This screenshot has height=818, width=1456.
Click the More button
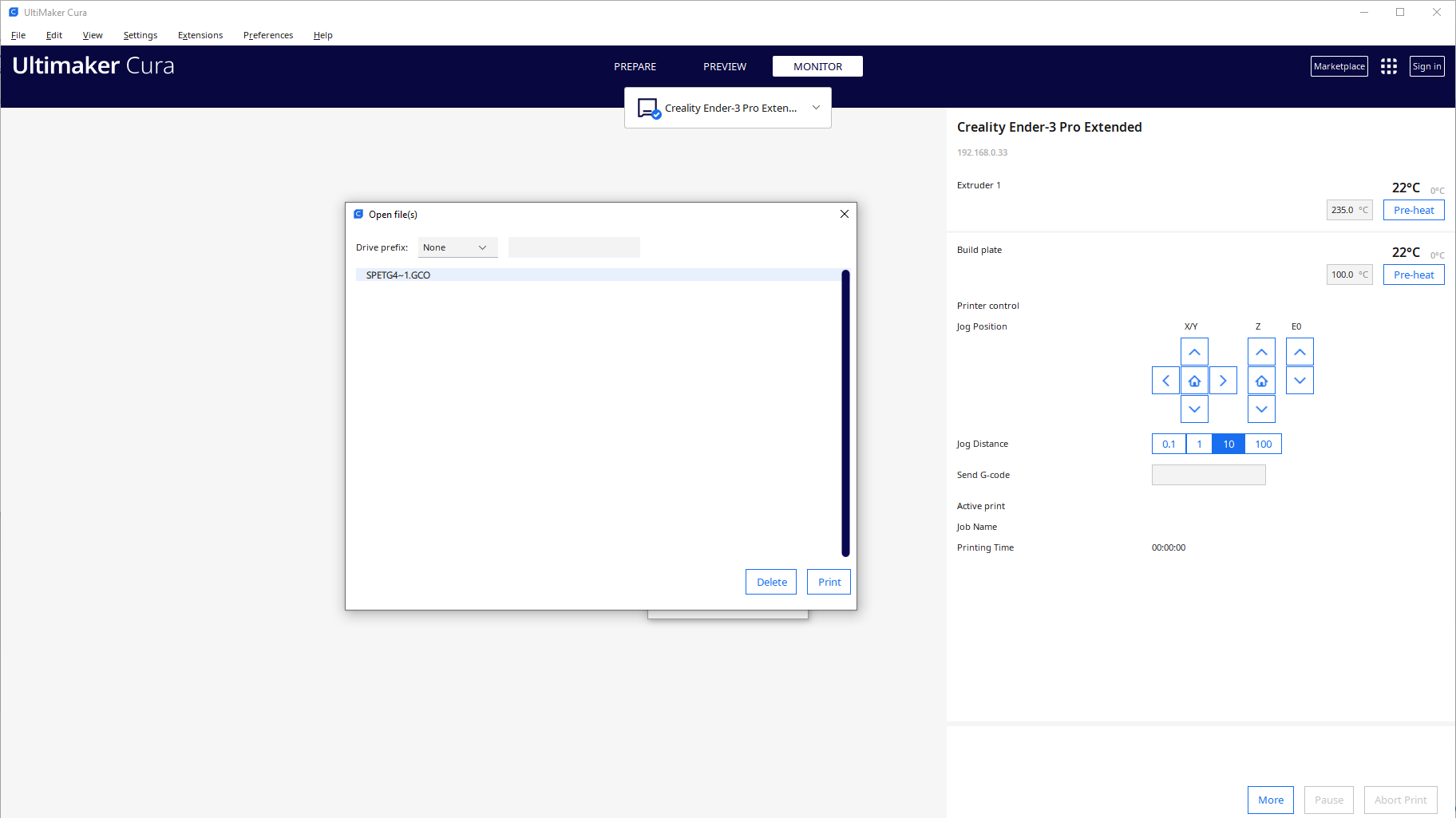[1271, 800]
